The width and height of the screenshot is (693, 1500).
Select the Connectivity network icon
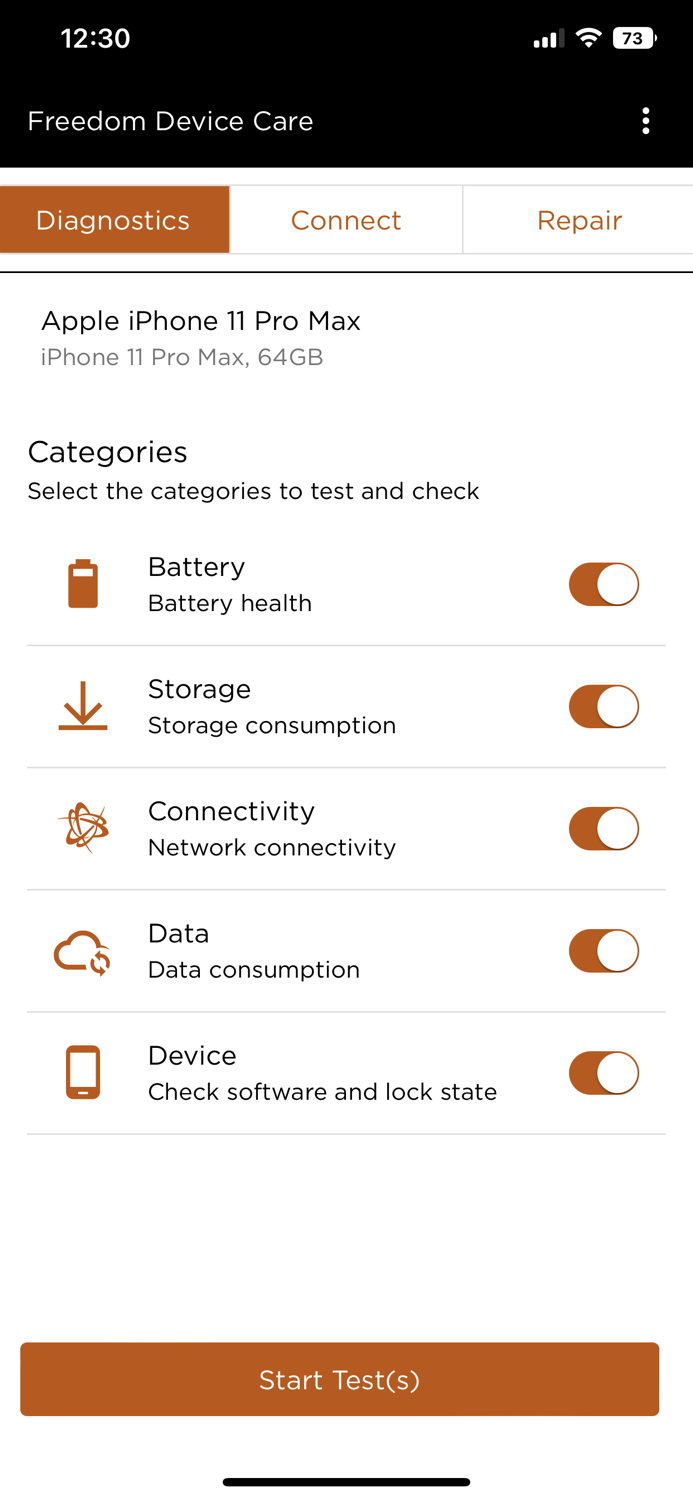point(83,828)
